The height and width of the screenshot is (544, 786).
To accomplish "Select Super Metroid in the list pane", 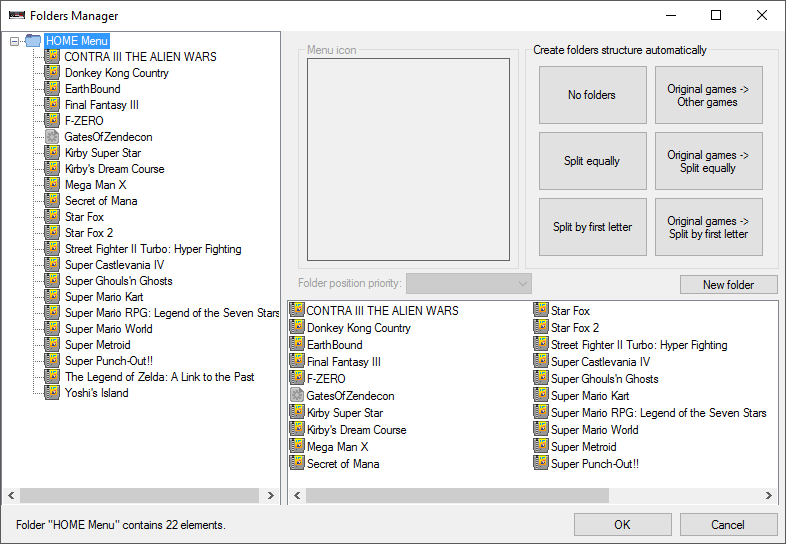I will [583, 447].
